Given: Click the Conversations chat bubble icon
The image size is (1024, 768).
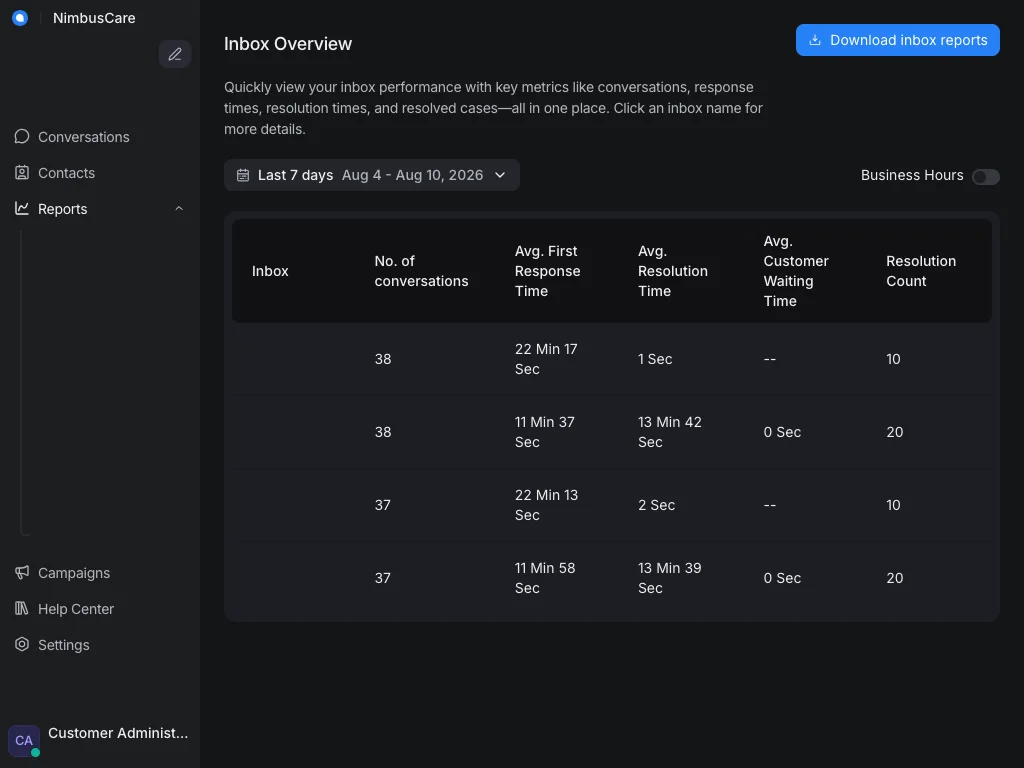Looking at the screenshot, I should pos(22,136).
